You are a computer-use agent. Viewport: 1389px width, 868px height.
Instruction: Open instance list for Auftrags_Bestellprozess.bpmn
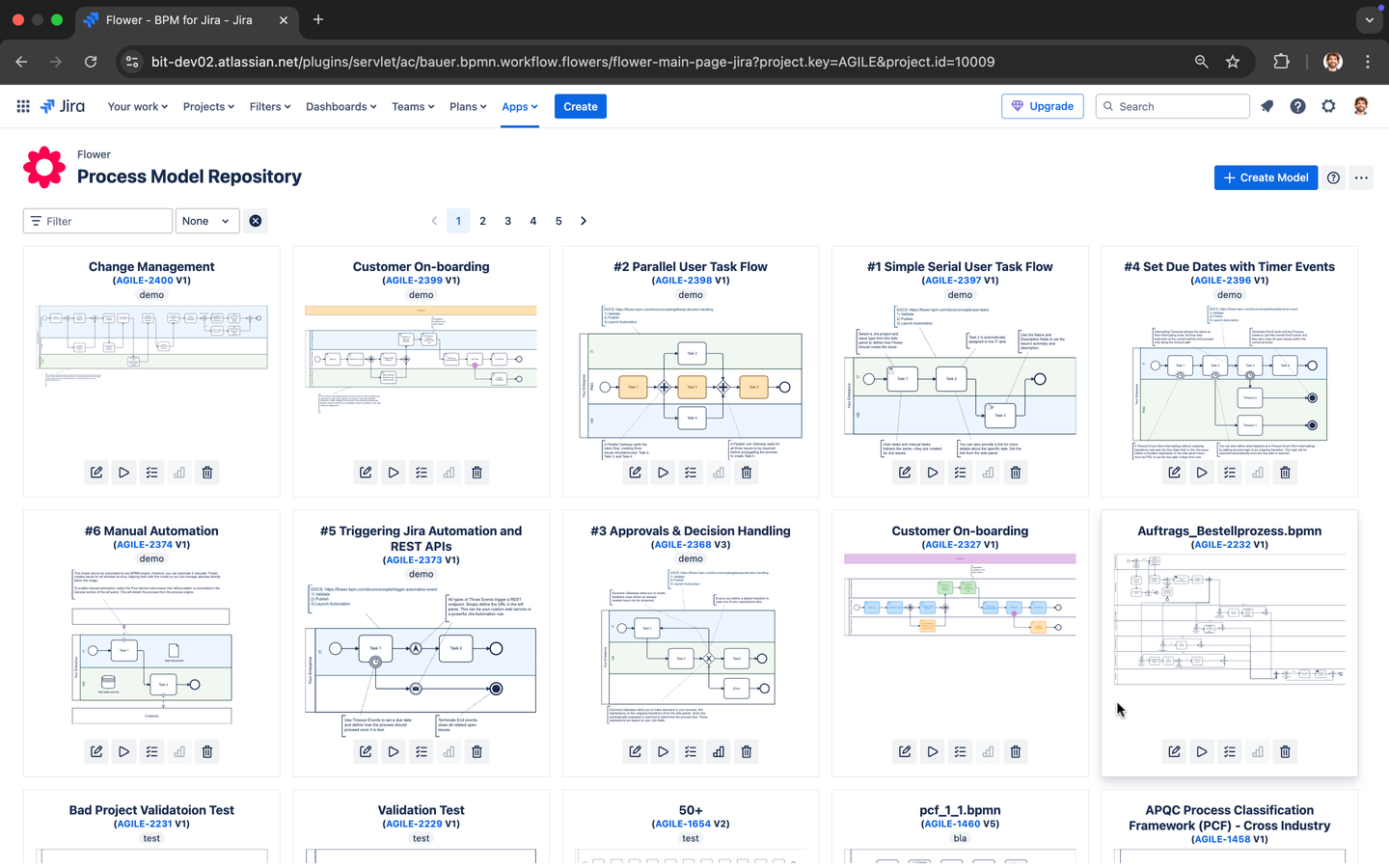(1230, 751)
